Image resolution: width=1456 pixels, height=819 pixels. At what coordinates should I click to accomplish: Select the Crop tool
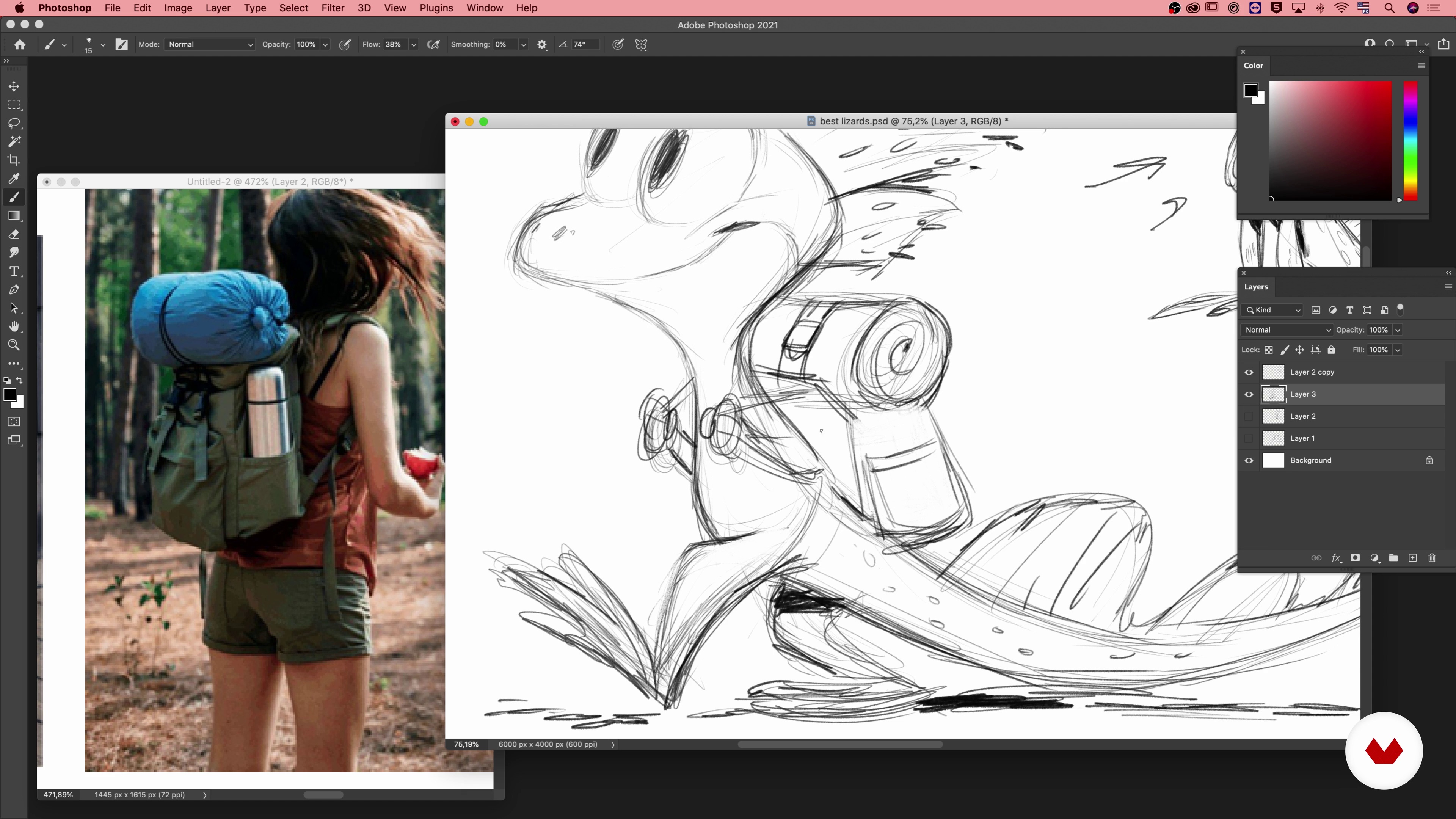(14, 160)
